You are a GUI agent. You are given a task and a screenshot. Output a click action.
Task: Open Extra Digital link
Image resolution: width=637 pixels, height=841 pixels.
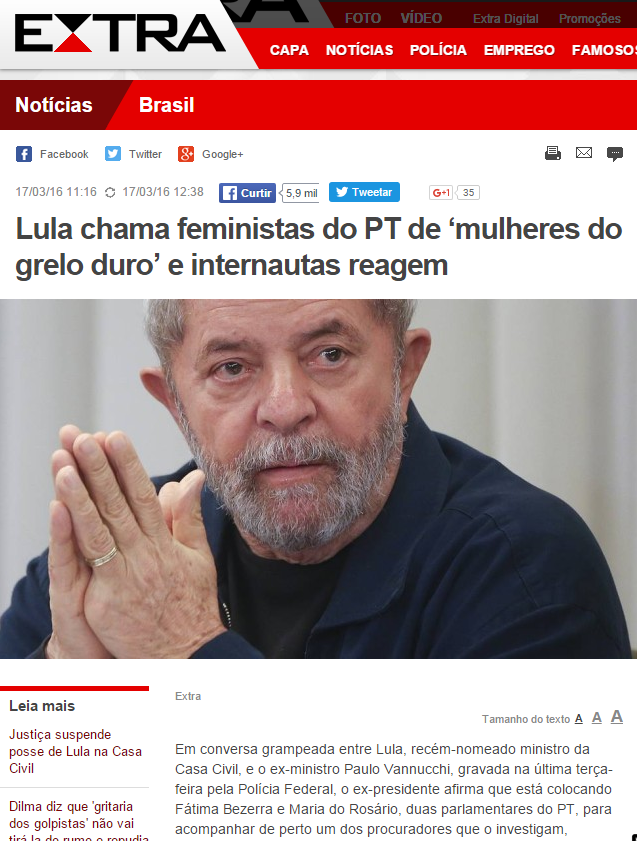coord(506,19)
